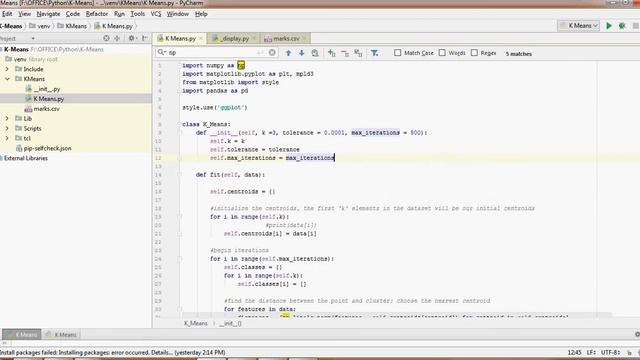This screenshot has width=640, height=360.
Task: Go to next search occurrence arrow
Action: coord(302,53)
